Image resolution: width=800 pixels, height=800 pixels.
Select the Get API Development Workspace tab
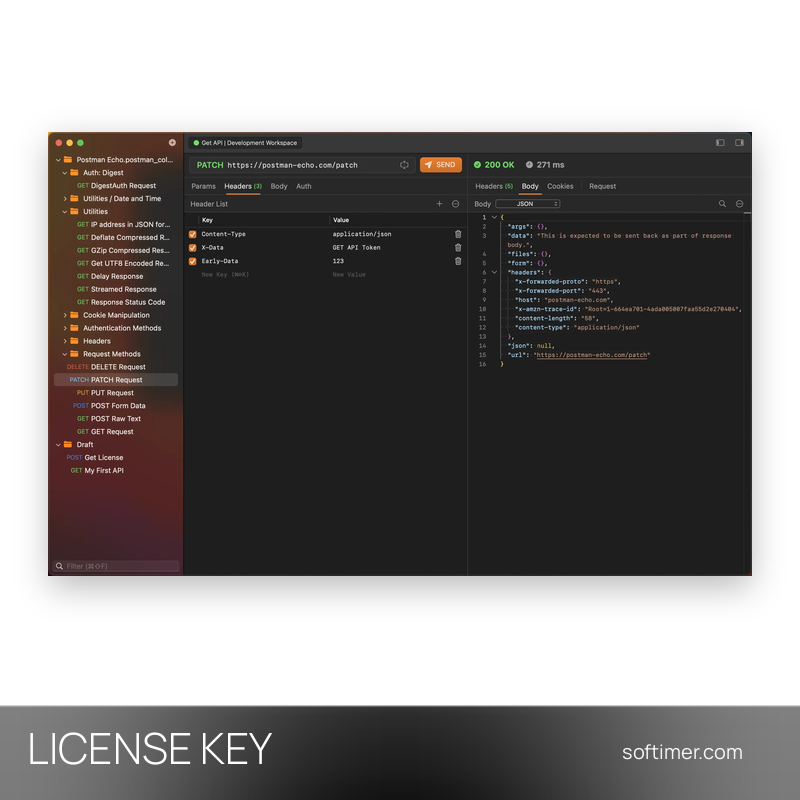click(245, 143)
